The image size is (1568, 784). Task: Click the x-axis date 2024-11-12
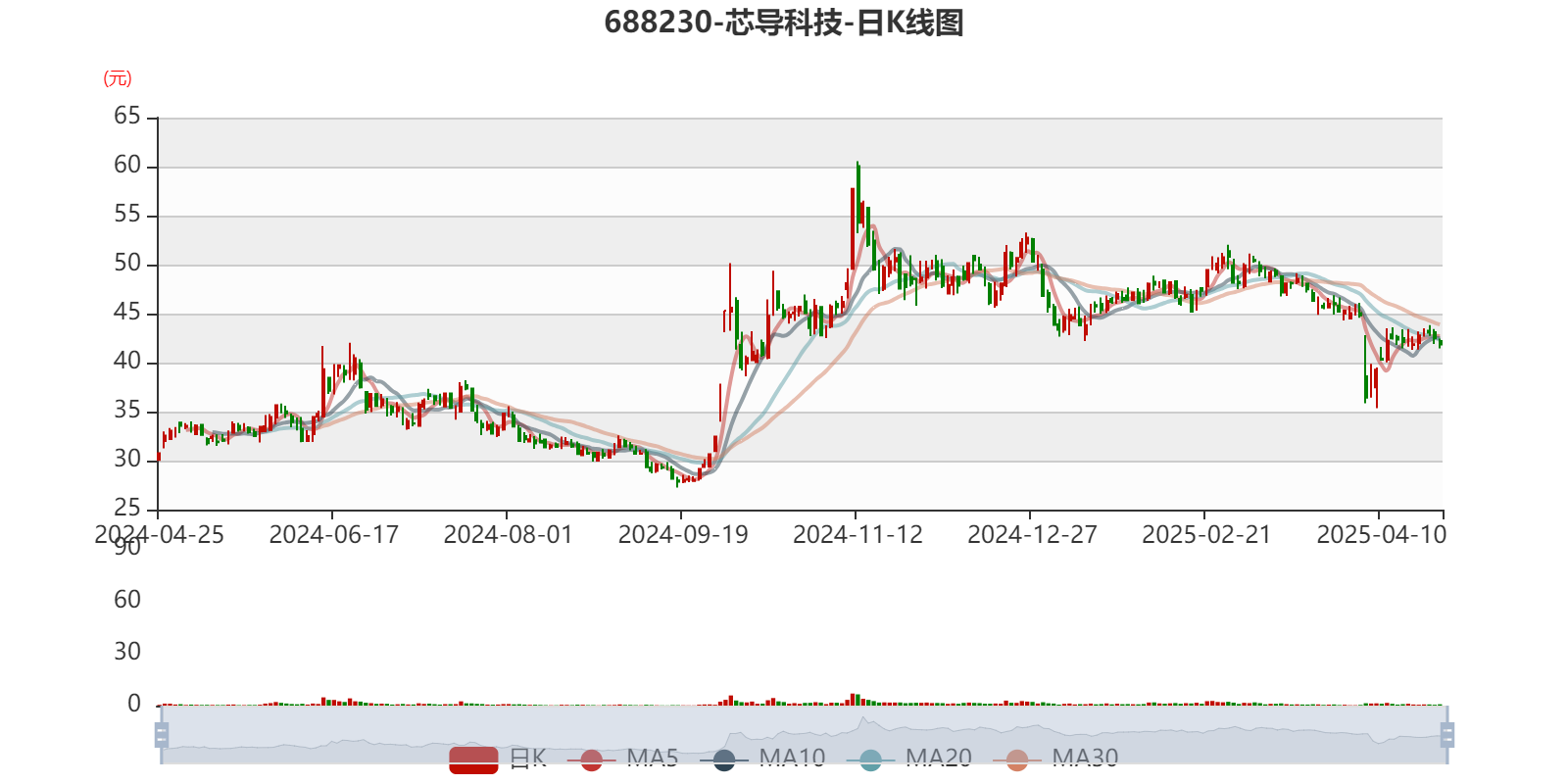[857, 535]
